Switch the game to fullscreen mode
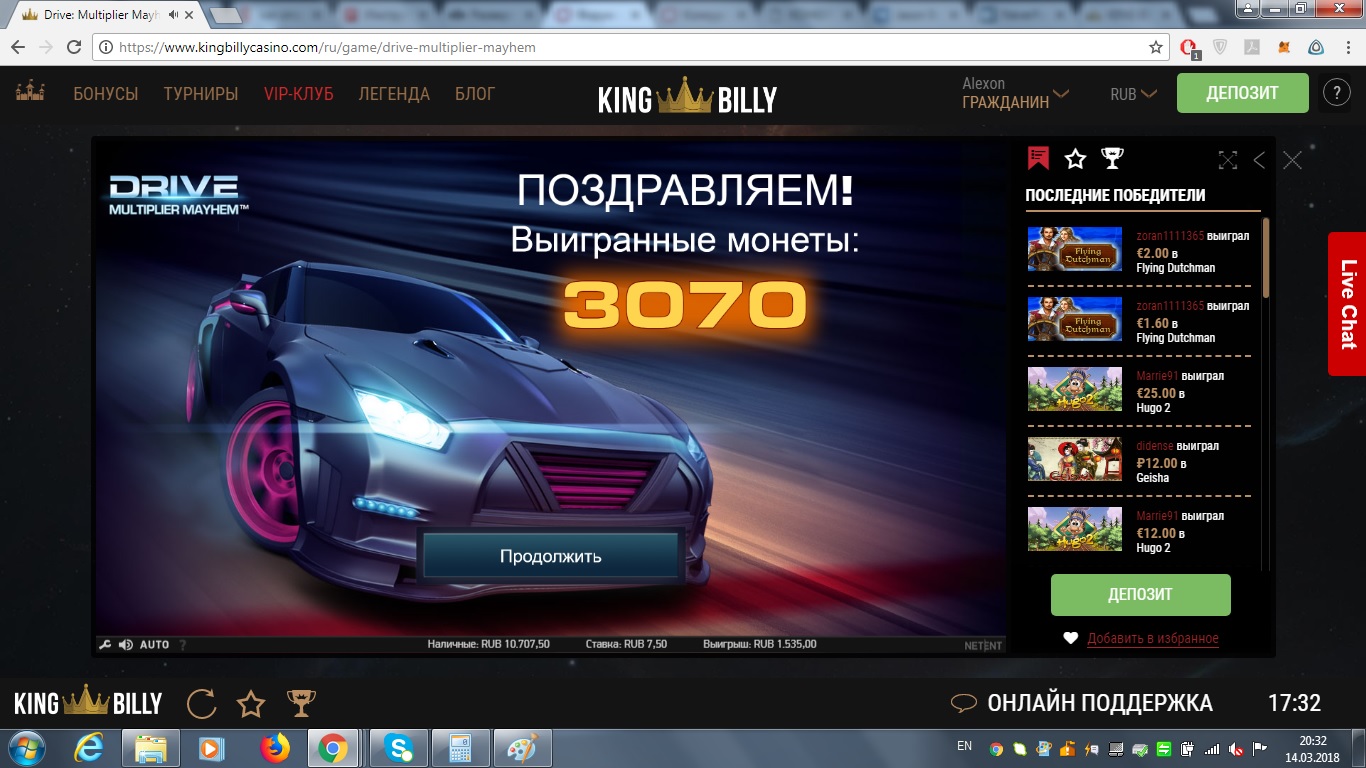 click(1228, 160)
